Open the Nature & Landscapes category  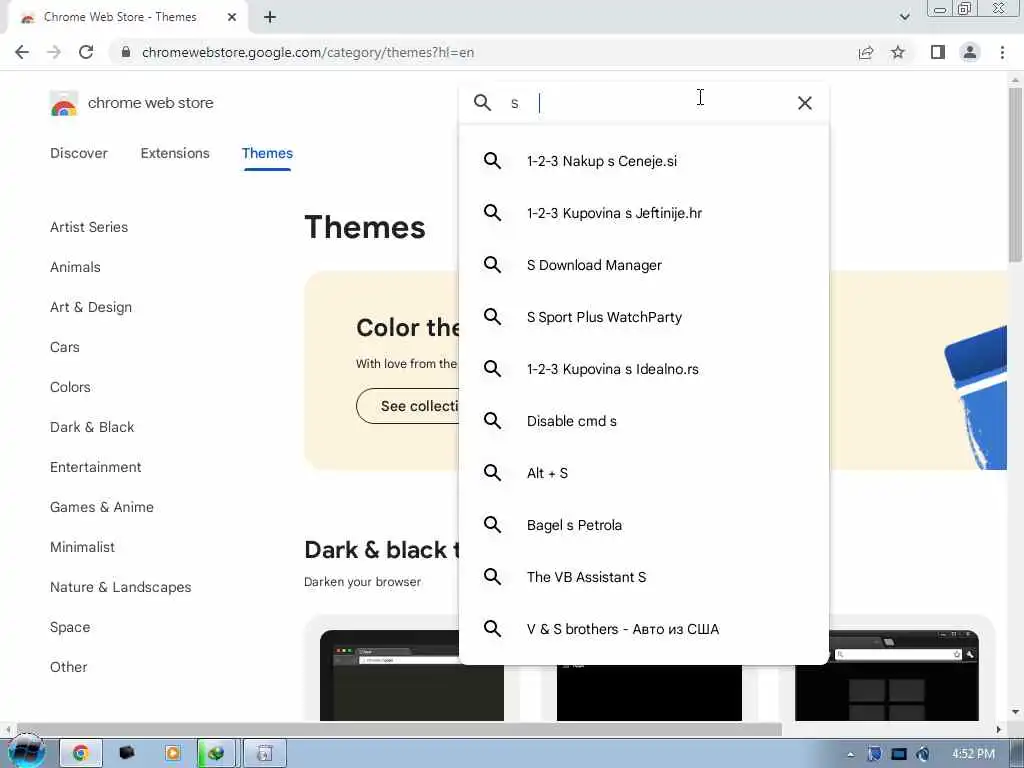pos(121,587)
